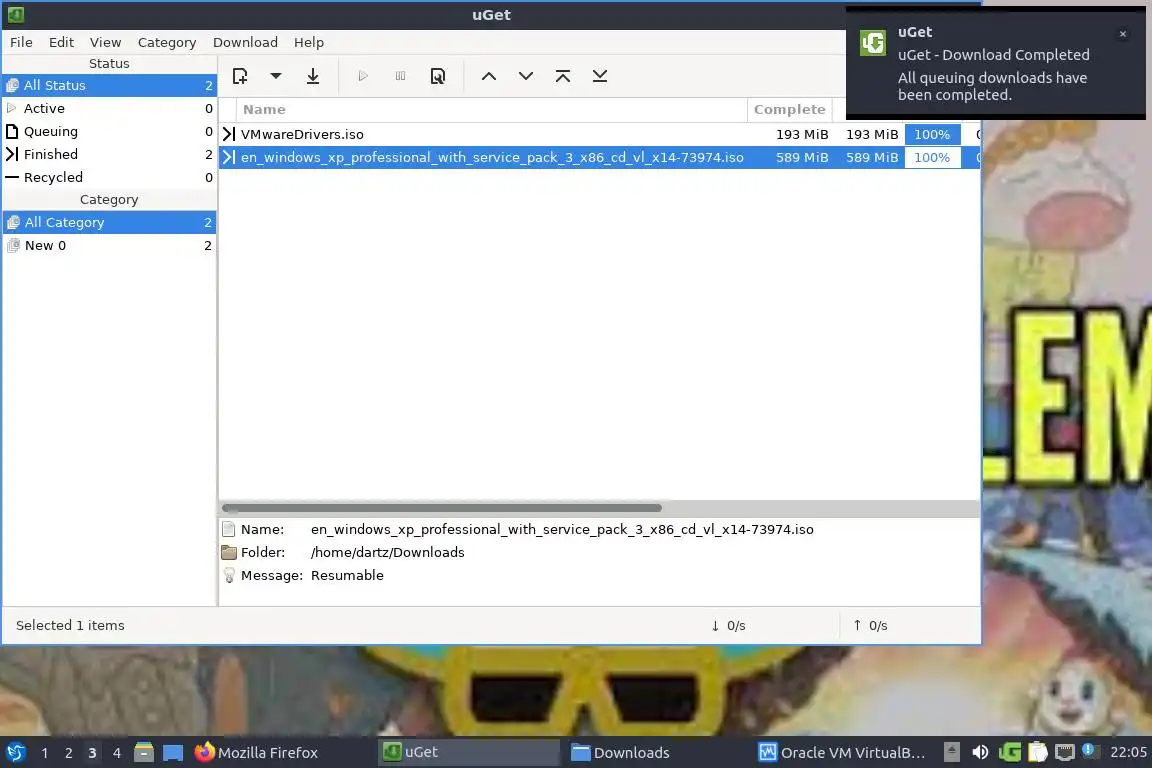Click the show desktop taskbar icon
The image size is (1152, 768).
pyautogui.click(x=173, y=753)
